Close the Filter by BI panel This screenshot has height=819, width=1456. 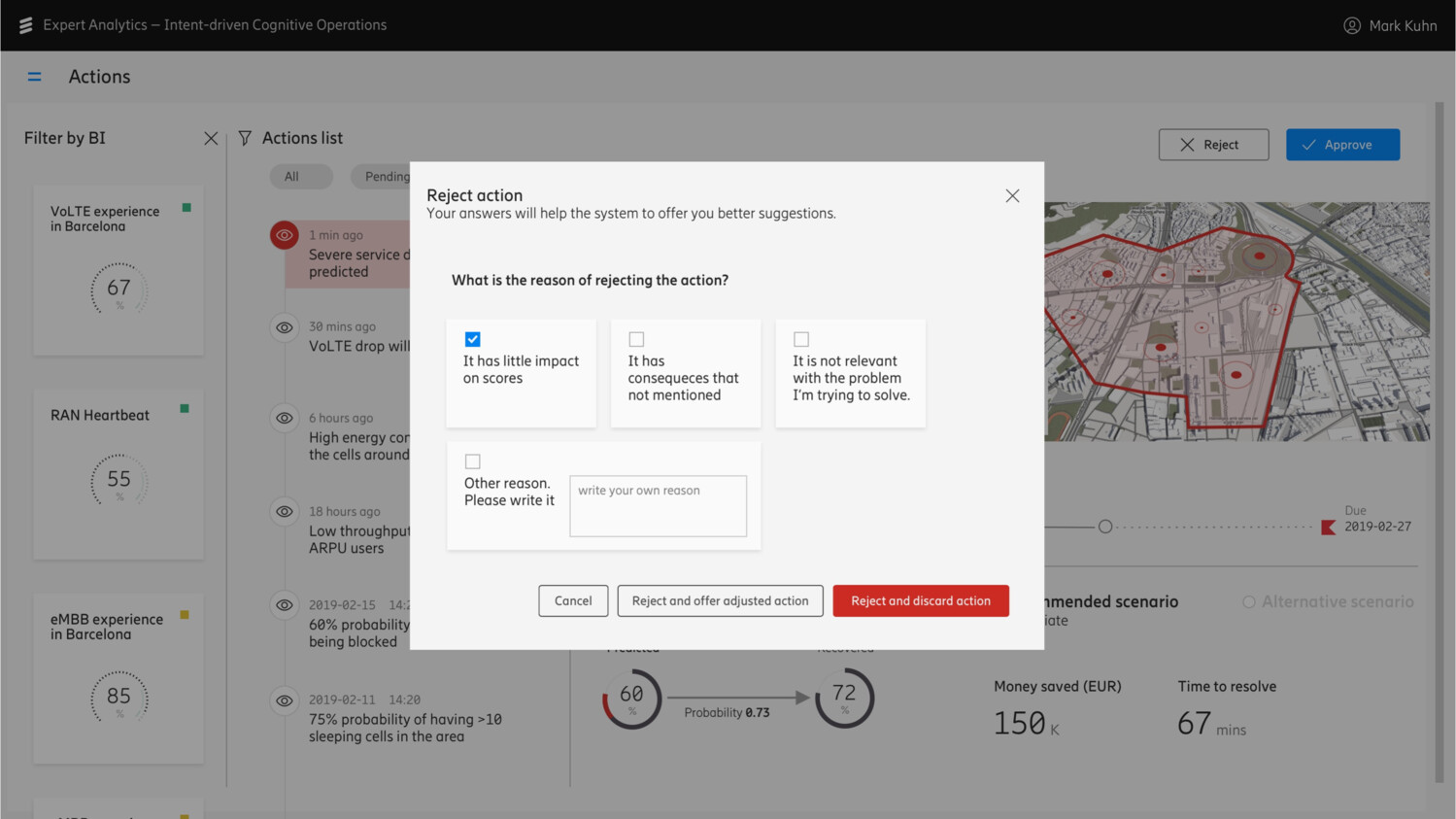click(x=211, y=138)
